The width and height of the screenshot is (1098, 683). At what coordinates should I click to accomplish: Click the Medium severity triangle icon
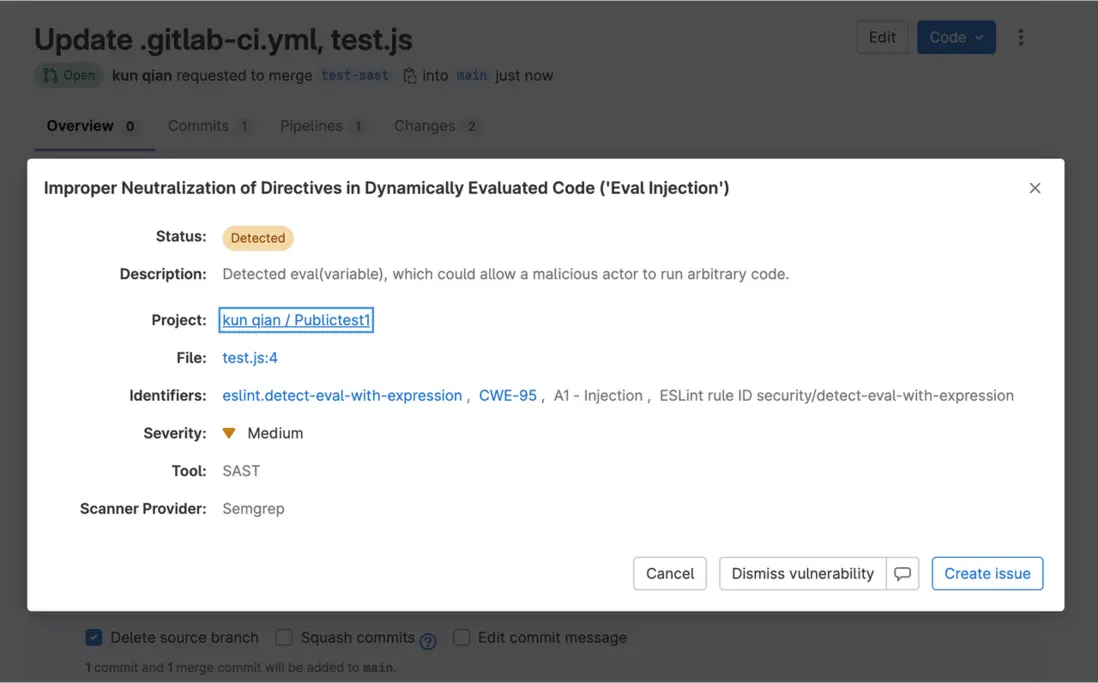tap(229, 433)
